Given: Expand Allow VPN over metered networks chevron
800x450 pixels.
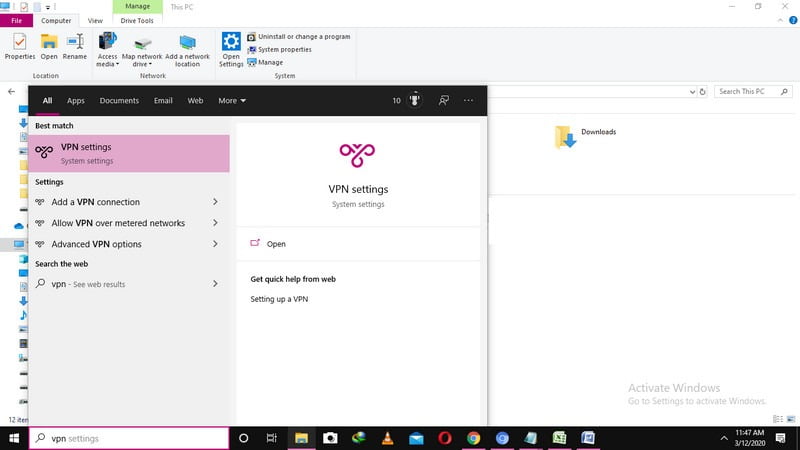Looking at the screenshot, I should tap(215, 223).
